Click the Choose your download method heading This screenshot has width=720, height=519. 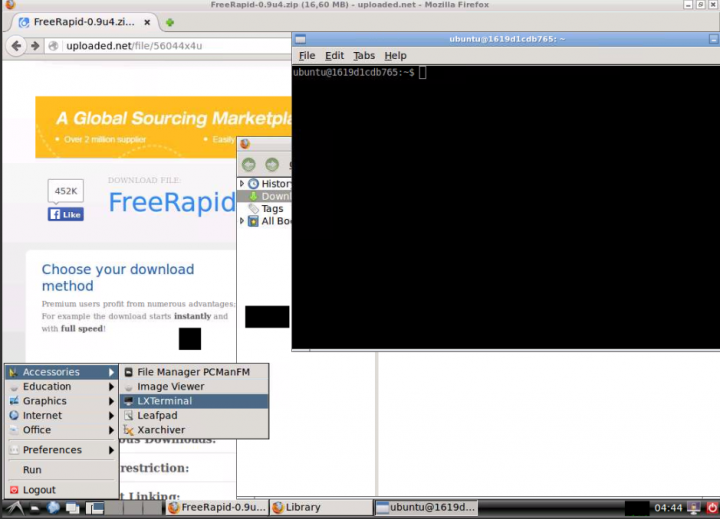tap(118, 277)
